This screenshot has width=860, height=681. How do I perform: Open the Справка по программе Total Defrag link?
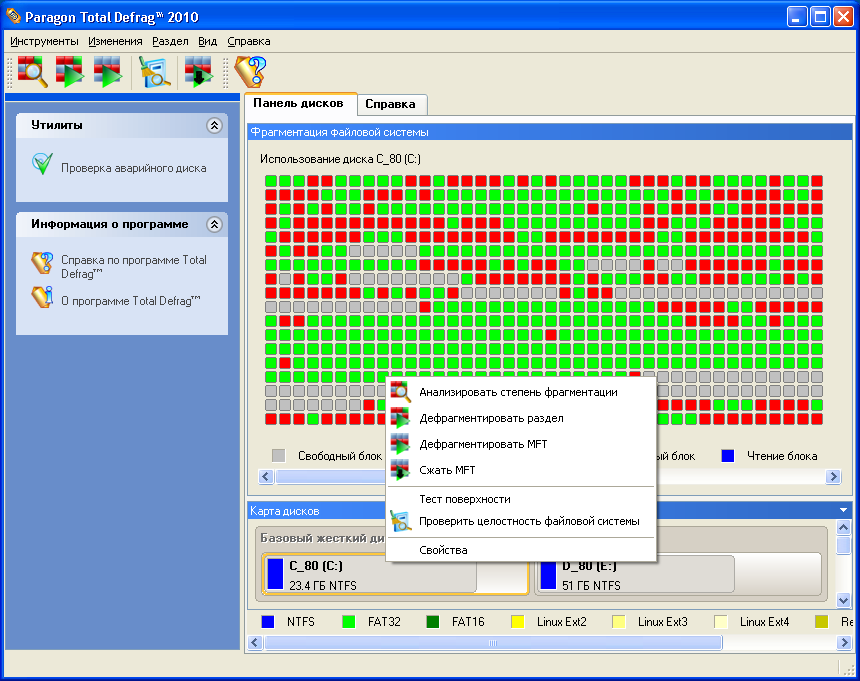click(133, 266)
